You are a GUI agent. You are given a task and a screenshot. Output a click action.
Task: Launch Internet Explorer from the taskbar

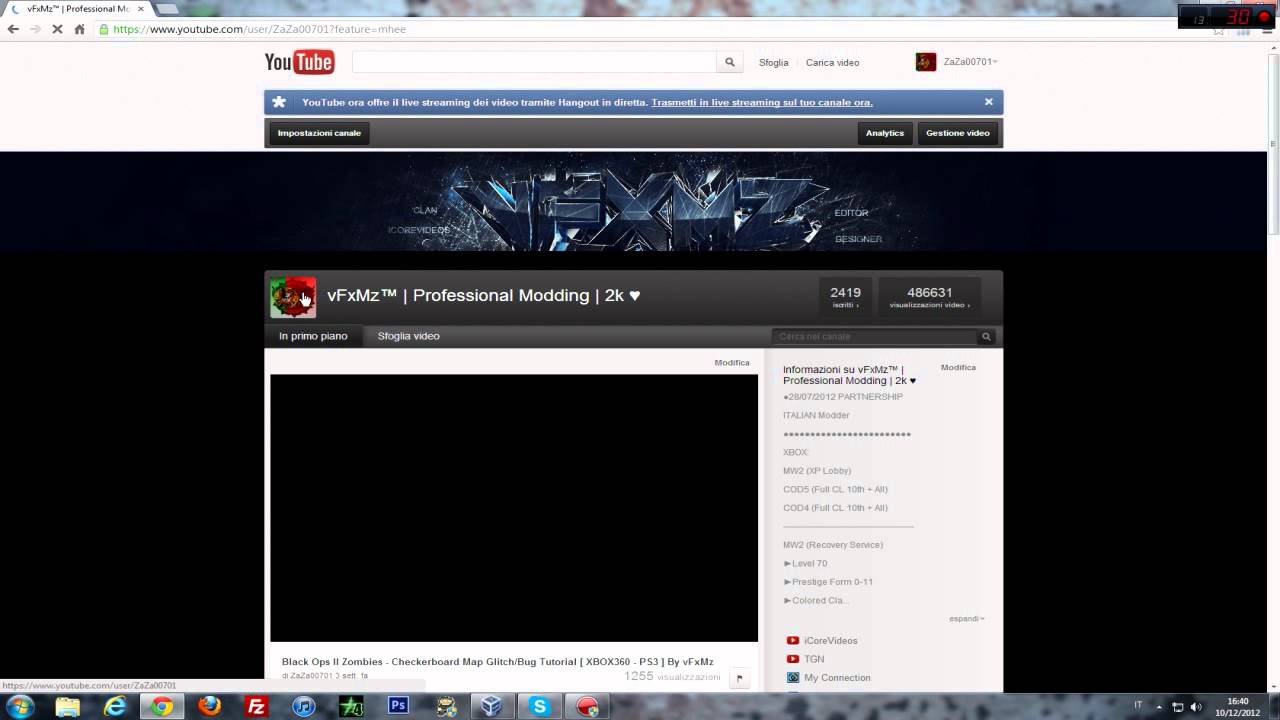tap(115, 706)
